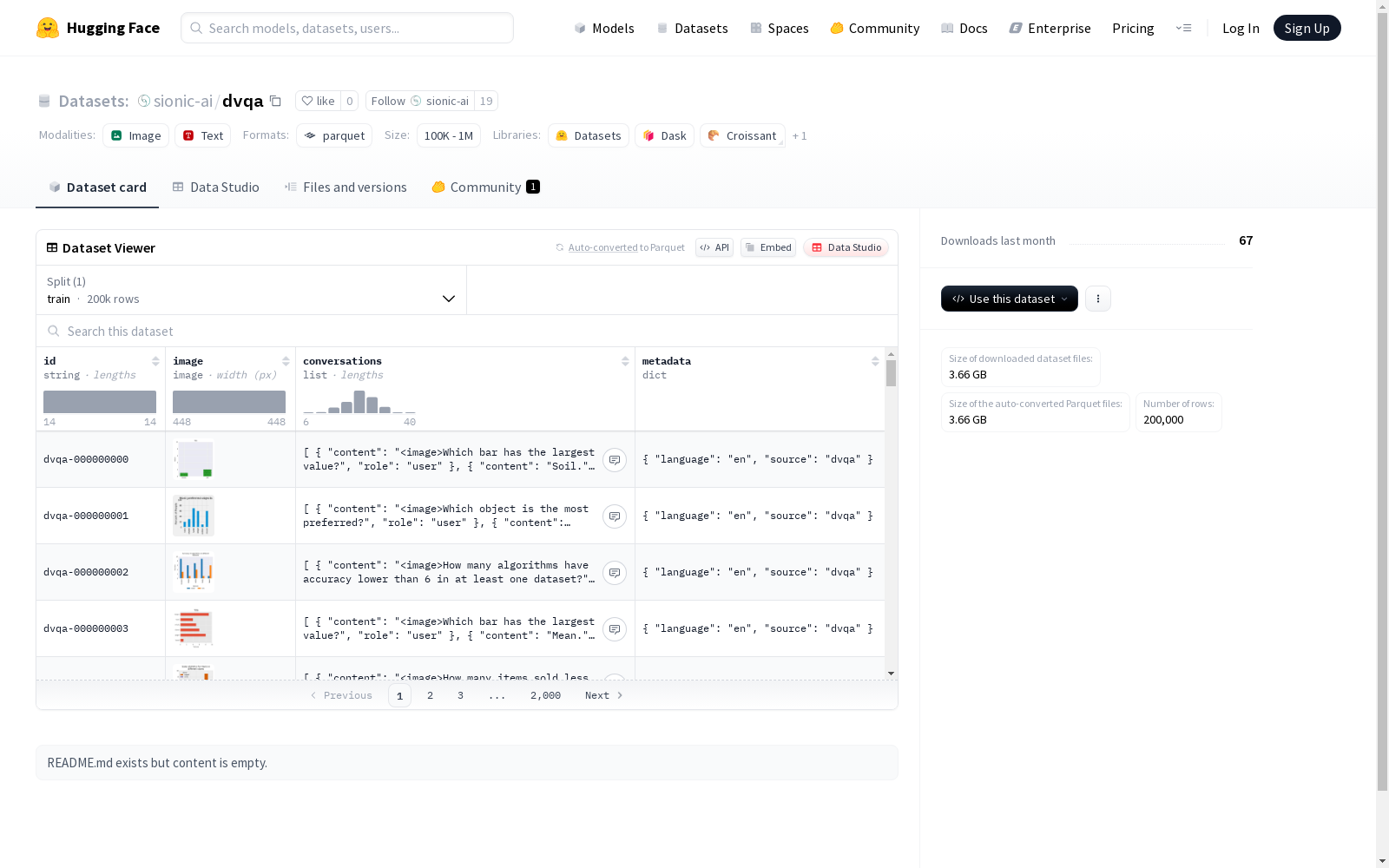This screenshot has width=1389, height=868.
Task: Select Datasets library tag
Action: coord(589,135)
